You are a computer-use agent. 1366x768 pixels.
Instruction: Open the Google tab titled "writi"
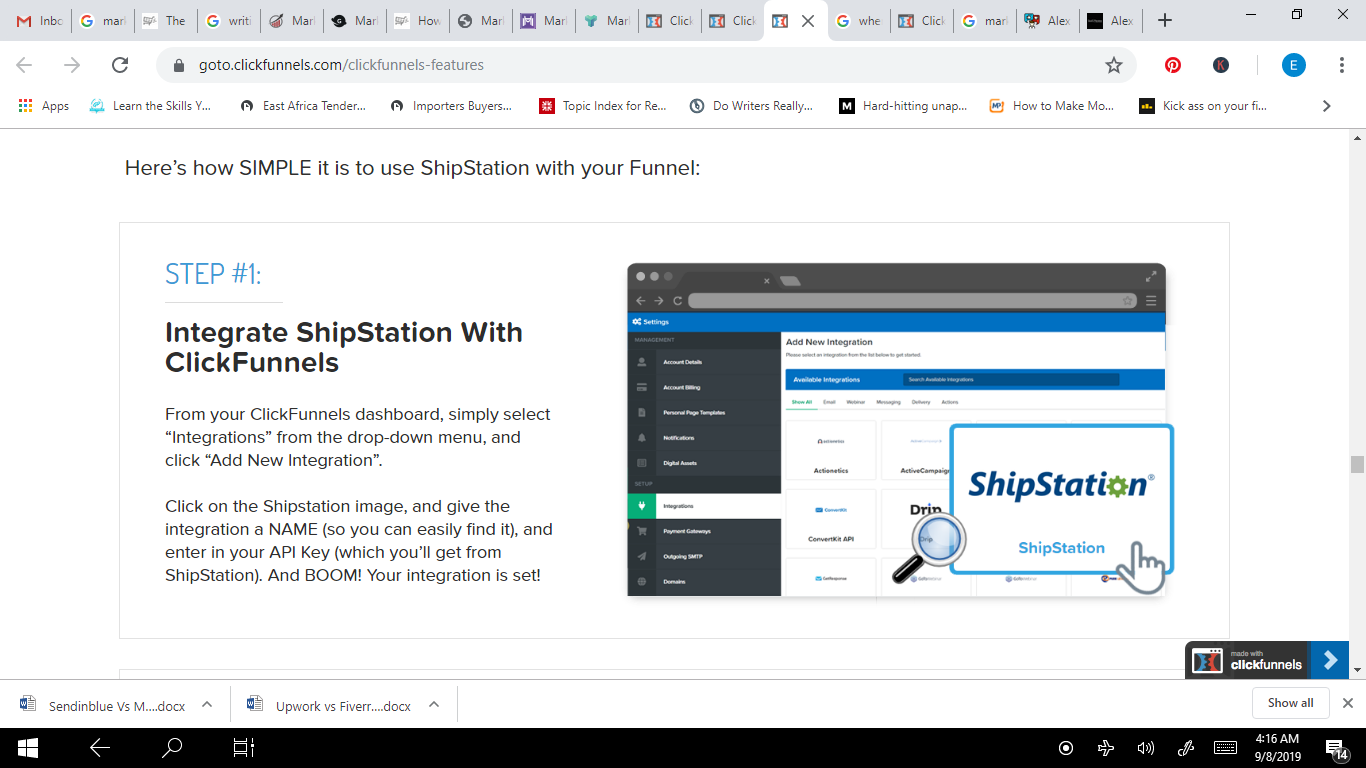[229, 20]
